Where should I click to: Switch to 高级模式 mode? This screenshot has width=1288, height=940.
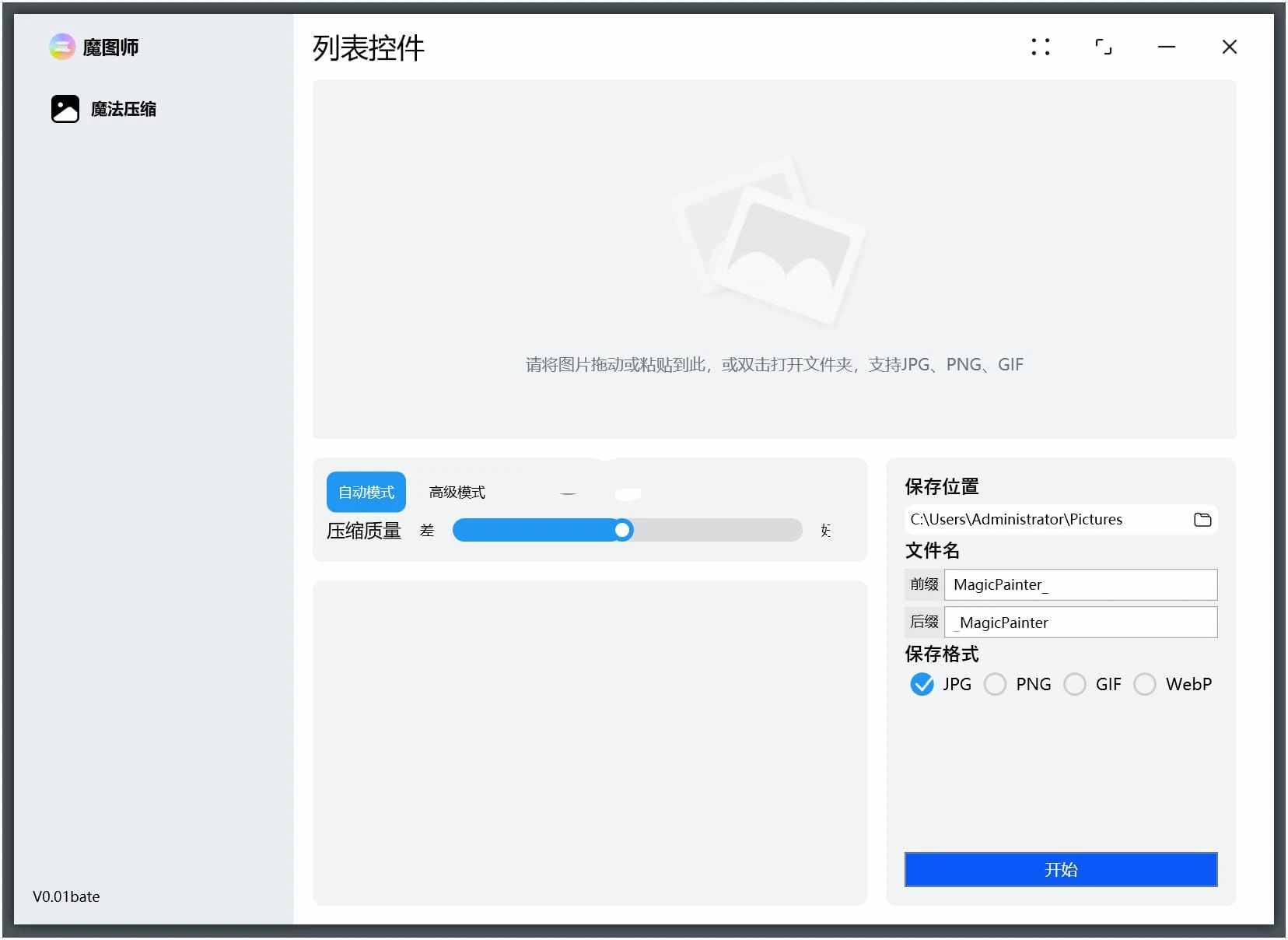[457, 492]
